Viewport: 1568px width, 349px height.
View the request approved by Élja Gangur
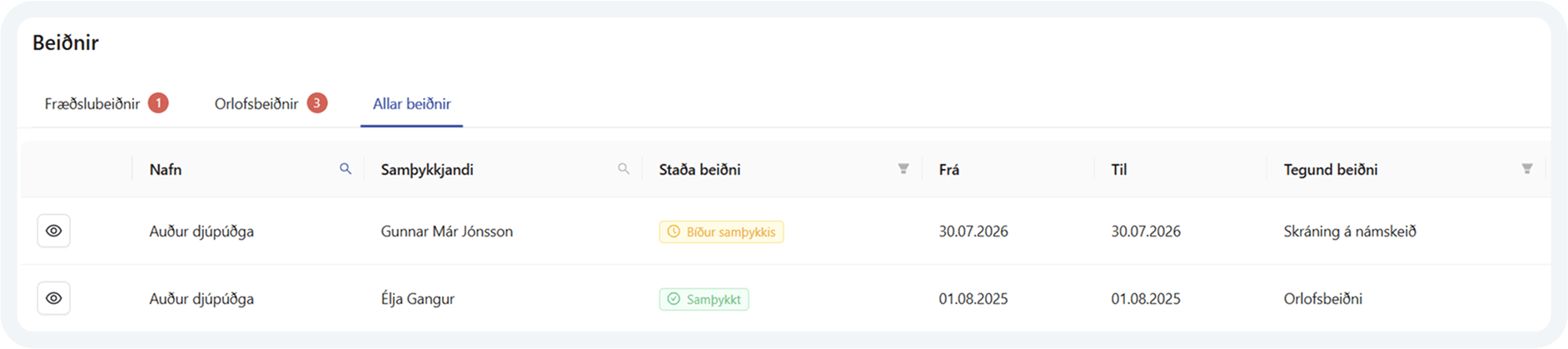[x=54, y=298]
